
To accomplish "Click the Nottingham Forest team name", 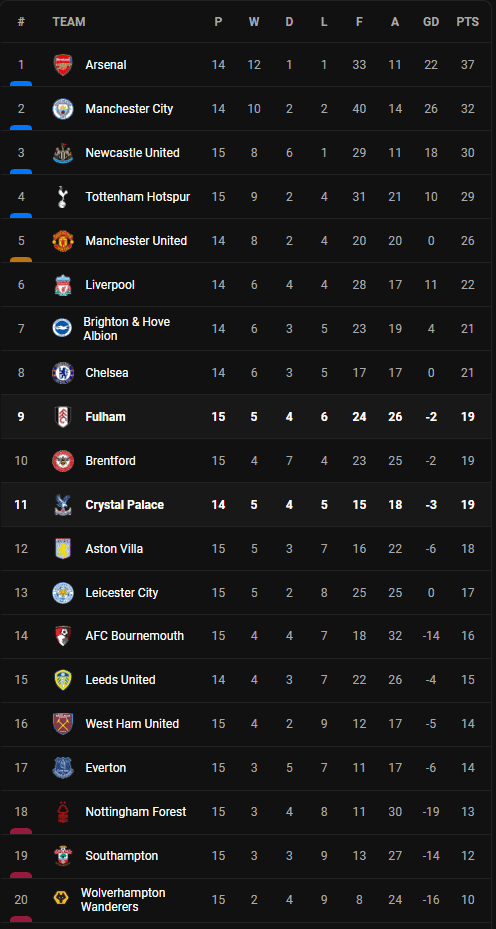I will coord(136,812).
